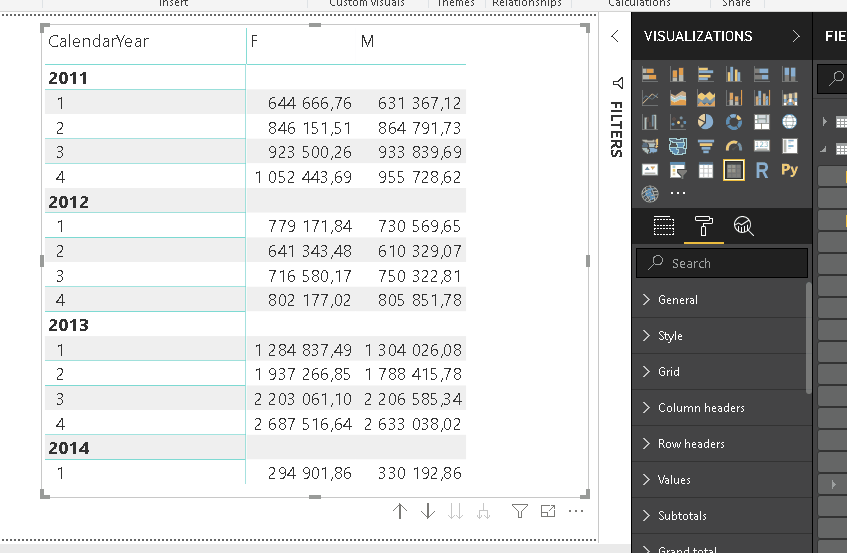Select the Card visual
Viewport: 847px width, 553px height.
click(x=762, y=146)
